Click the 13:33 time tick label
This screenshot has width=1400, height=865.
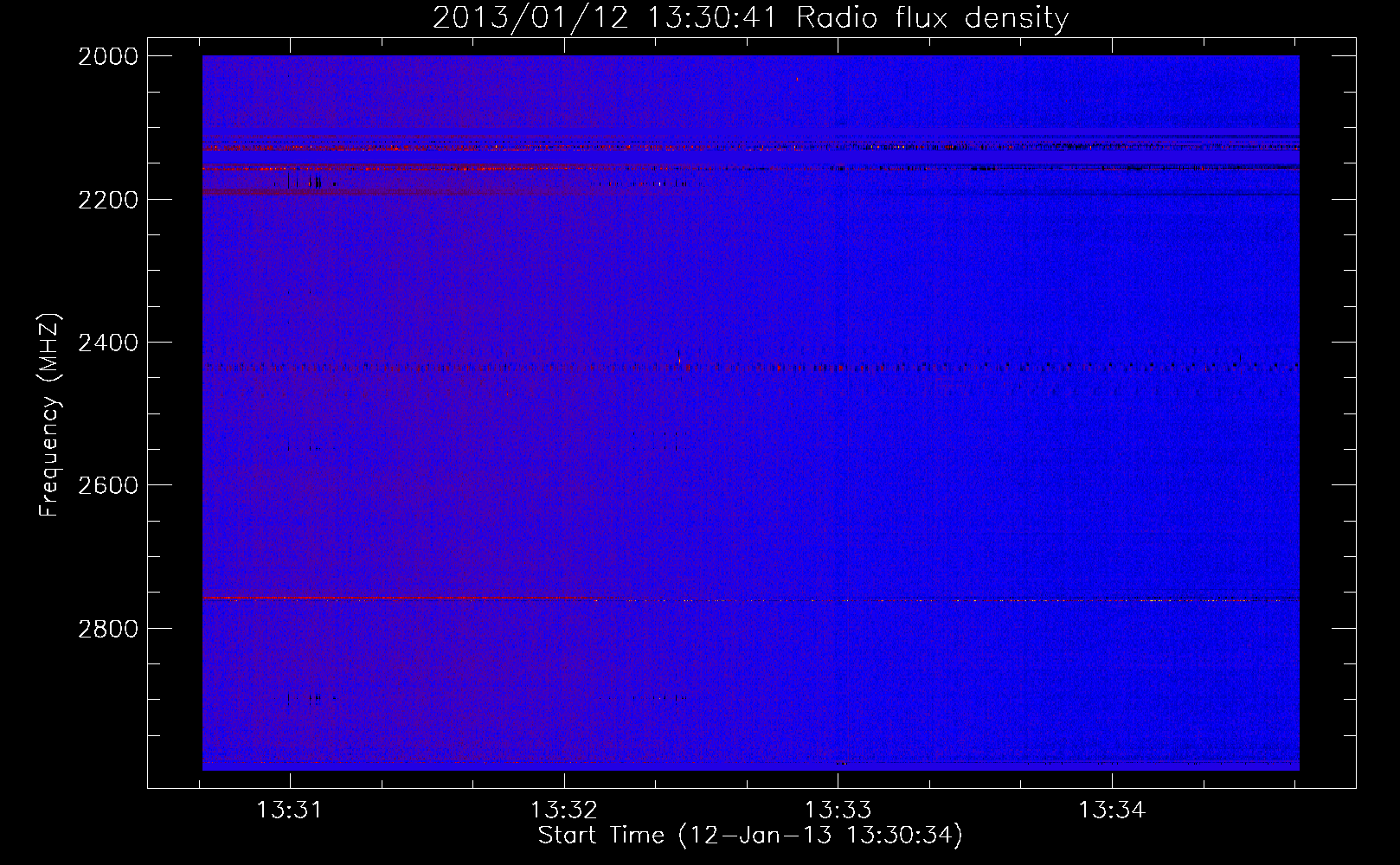838,810
